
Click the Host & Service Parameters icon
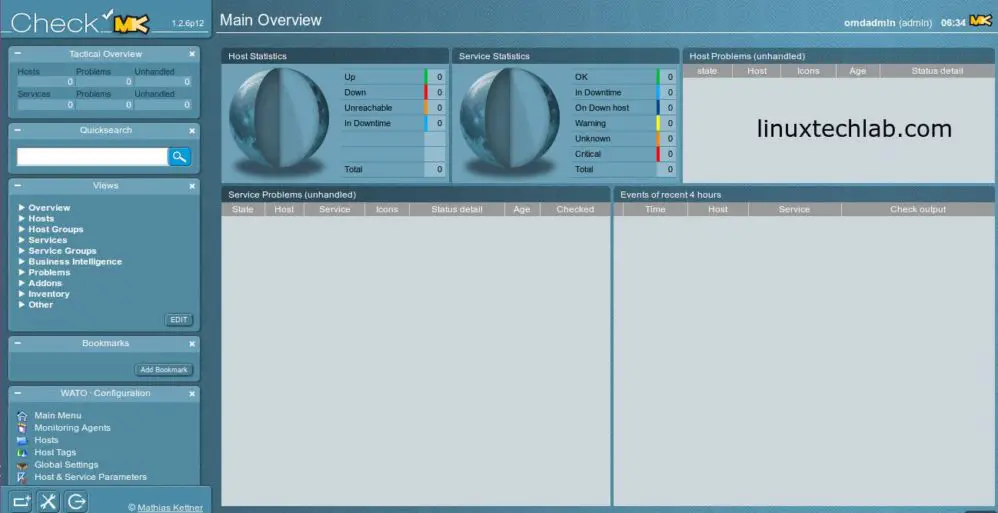point(22,477)
